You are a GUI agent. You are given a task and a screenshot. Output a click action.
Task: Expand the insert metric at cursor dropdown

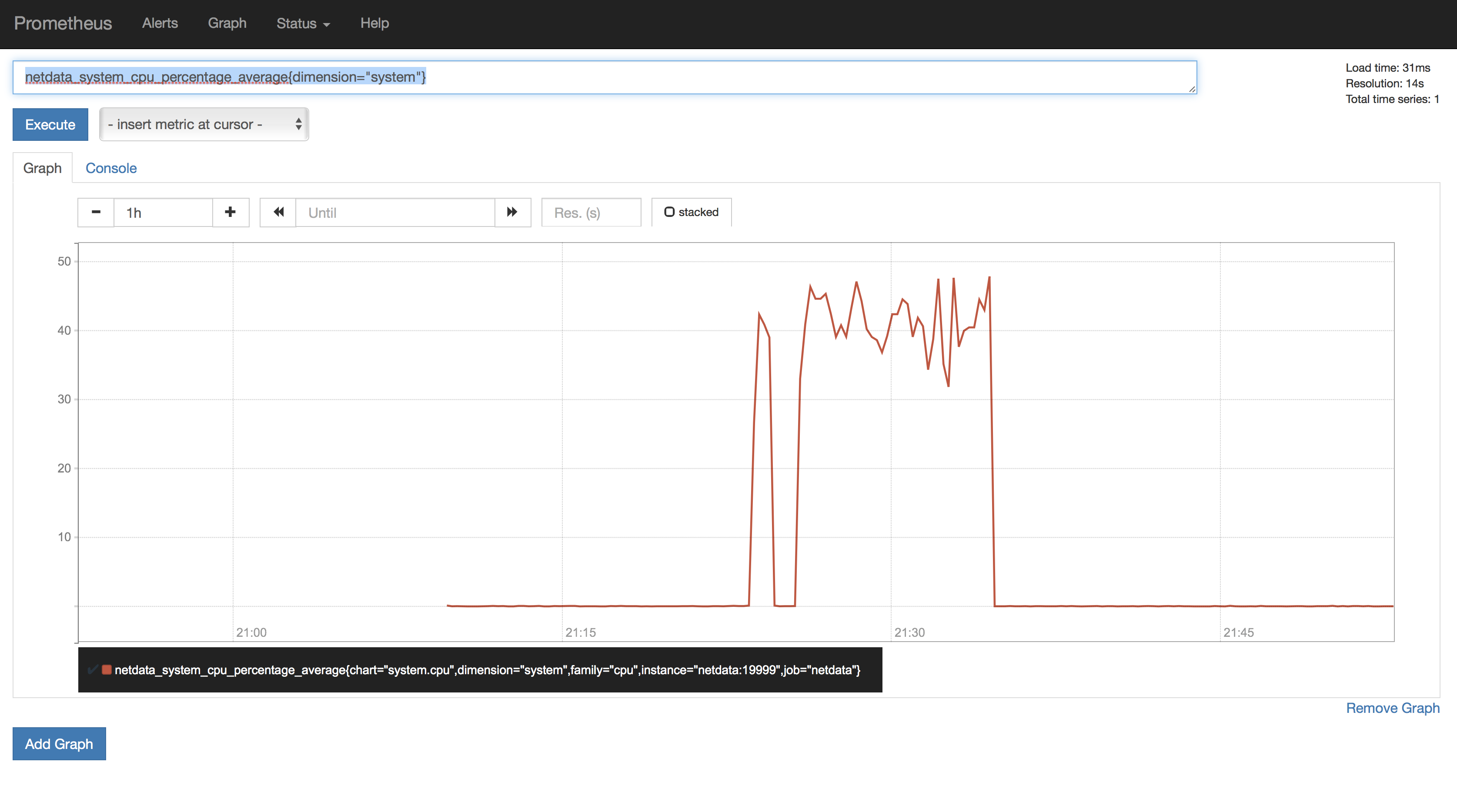pos(204,124)
